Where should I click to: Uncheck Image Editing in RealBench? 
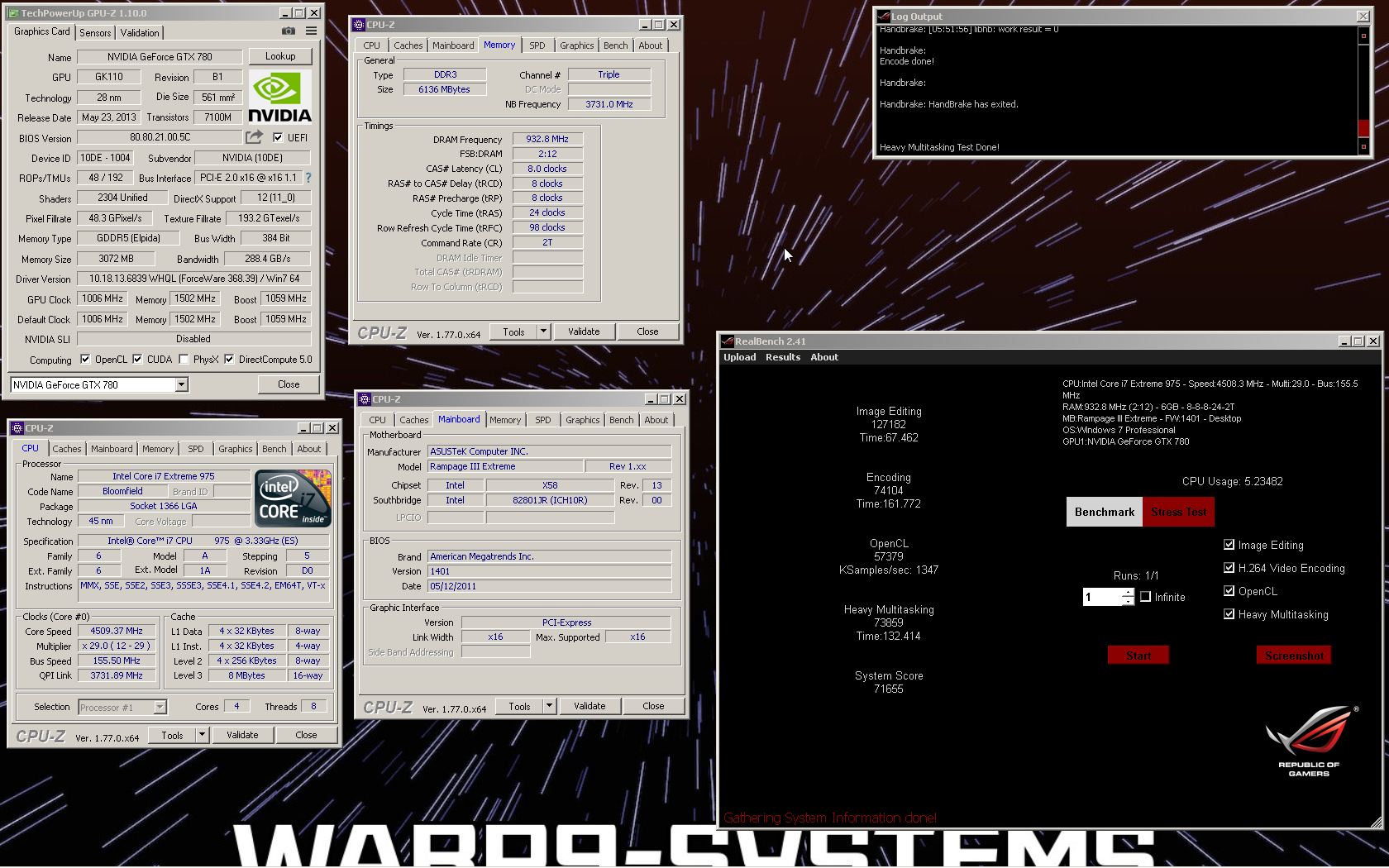coord(1229,545)
